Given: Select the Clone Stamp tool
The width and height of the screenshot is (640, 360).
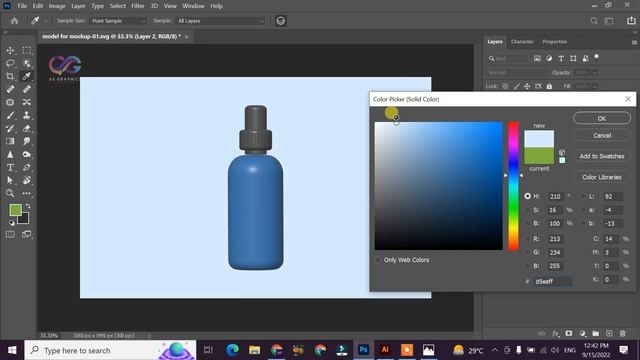Looking at the screenshot, I should point(27,116).
